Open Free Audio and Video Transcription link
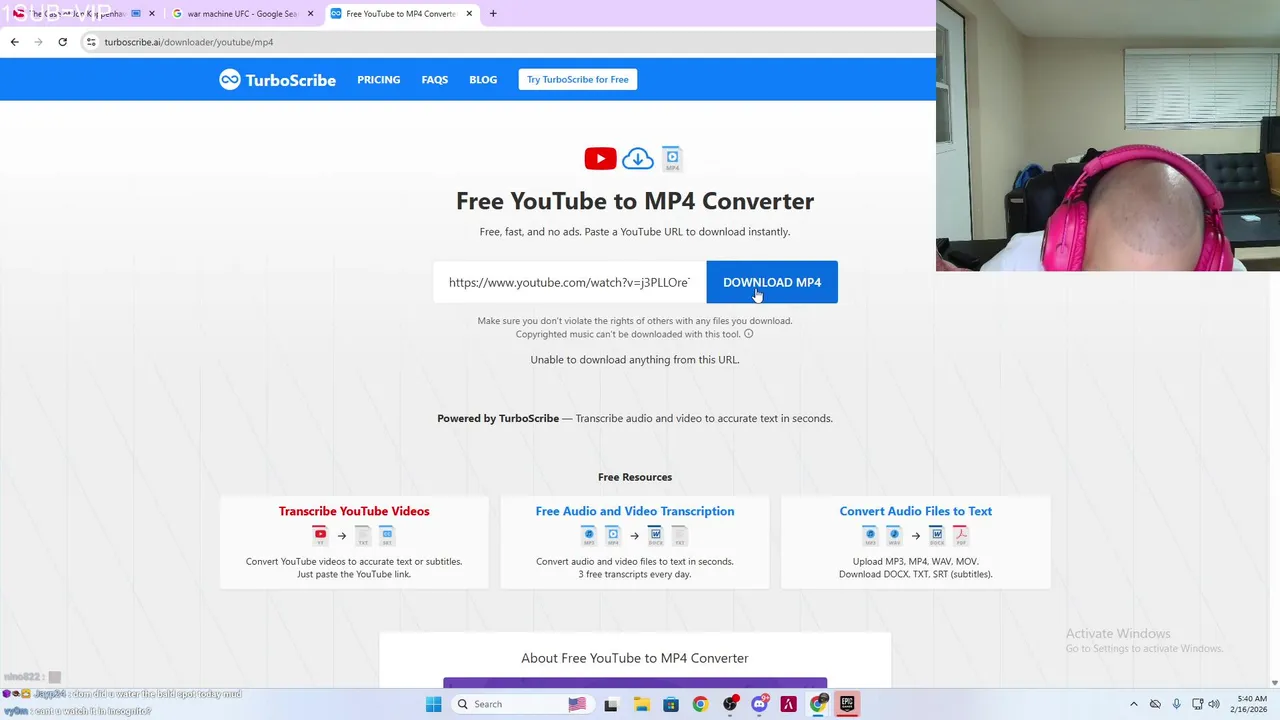This screenshot has width=1280, height=720. coord(634,511)
